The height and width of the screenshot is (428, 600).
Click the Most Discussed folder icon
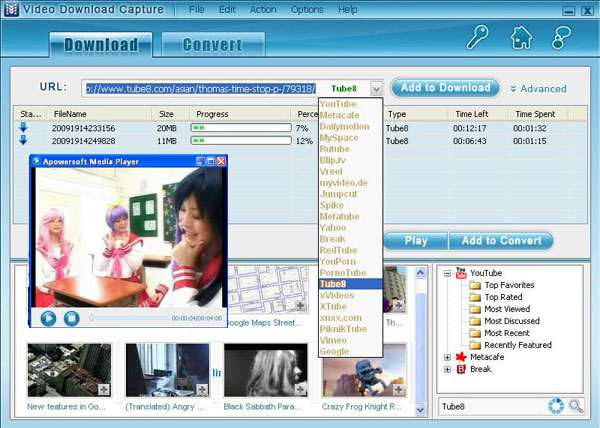coord(475,321)
